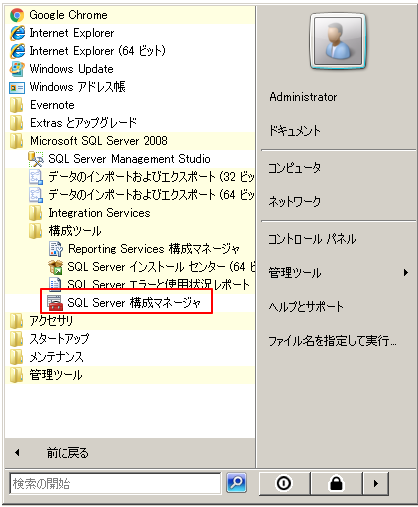Click the 検索の開始 search field
This screenshot has width=418, height=507.
pyautogui.click(x=115, y=483)
